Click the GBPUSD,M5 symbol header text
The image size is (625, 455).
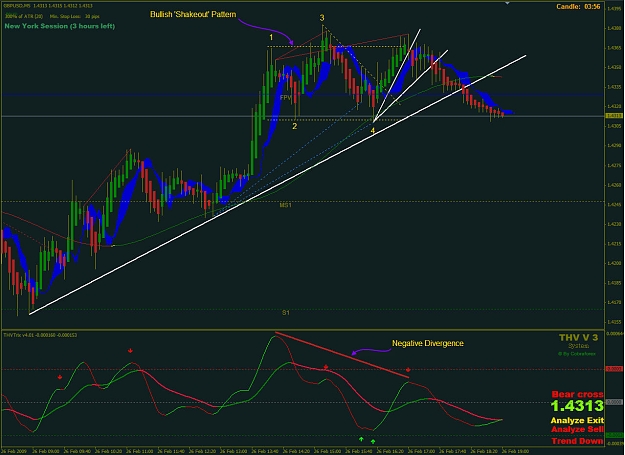coord(18,6)
